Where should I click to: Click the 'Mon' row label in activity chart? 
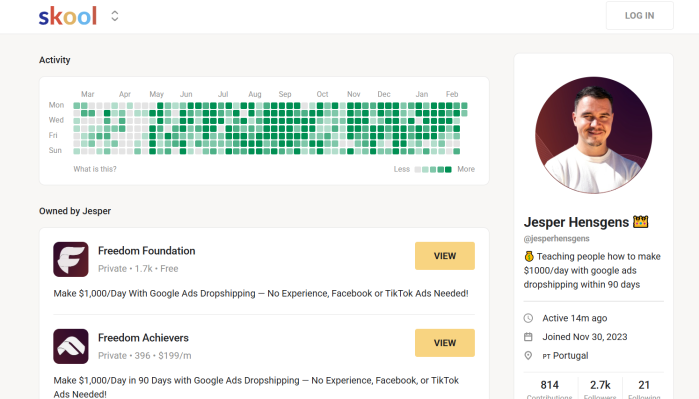pyautogui.click(x=56, y=105)
